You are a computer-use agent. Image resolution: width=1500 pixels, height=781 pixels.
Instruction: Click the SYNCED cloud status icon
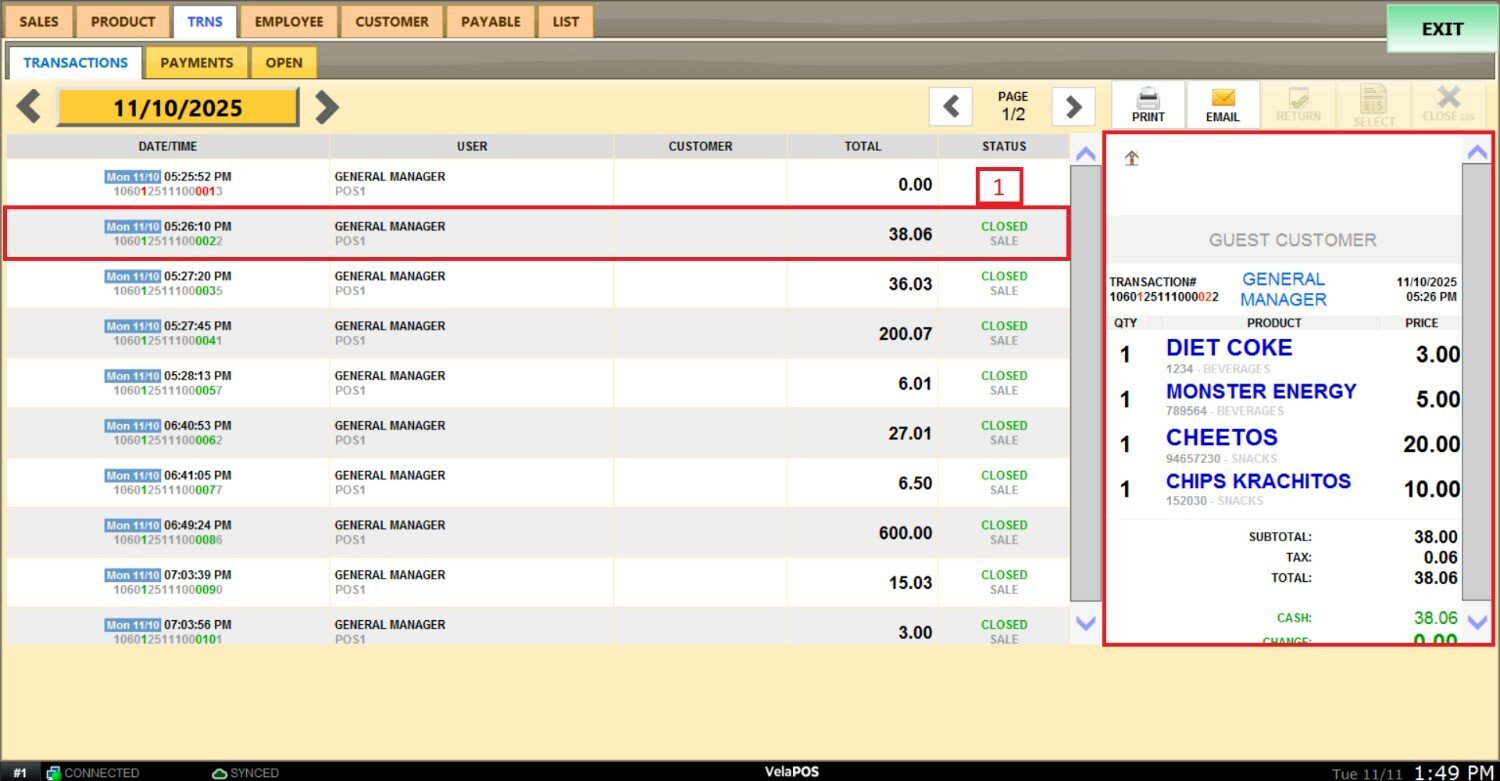click(220, 773)
